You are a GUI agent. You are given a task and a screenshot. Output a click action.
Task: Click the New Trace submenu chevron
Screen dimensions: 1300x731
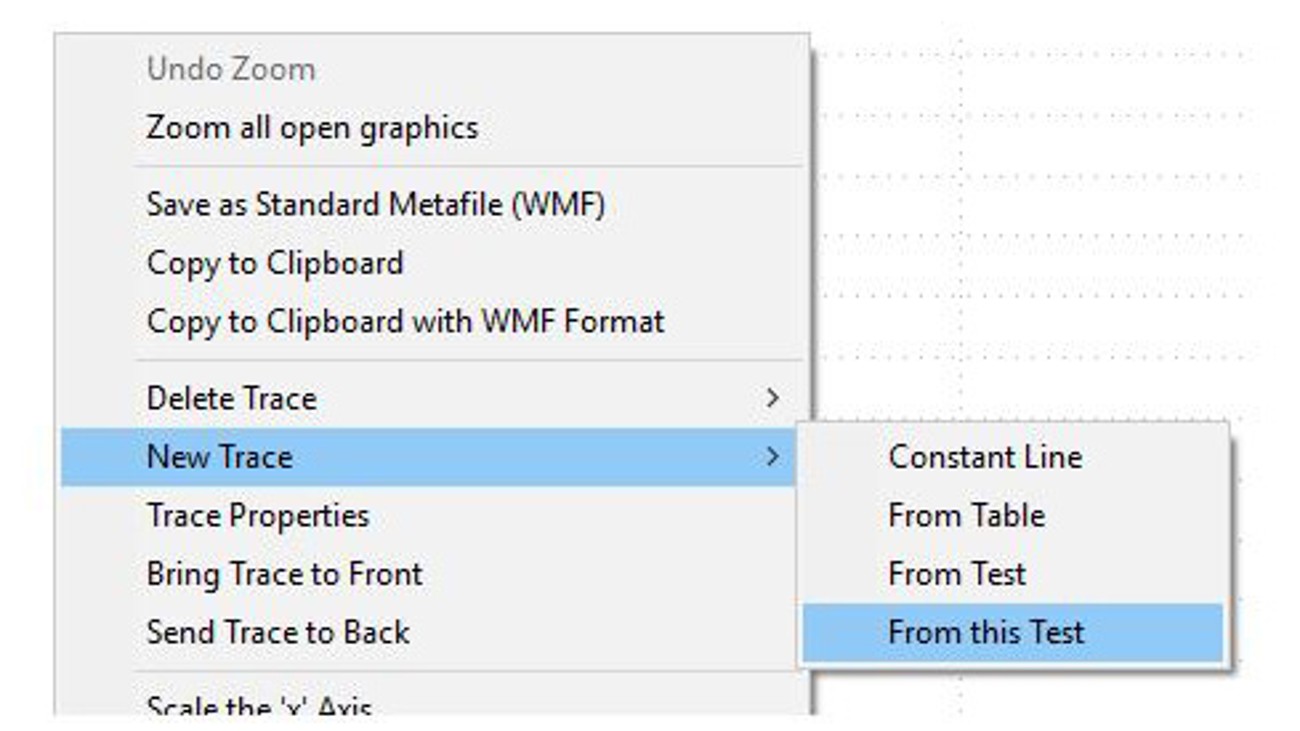[772, 457]
